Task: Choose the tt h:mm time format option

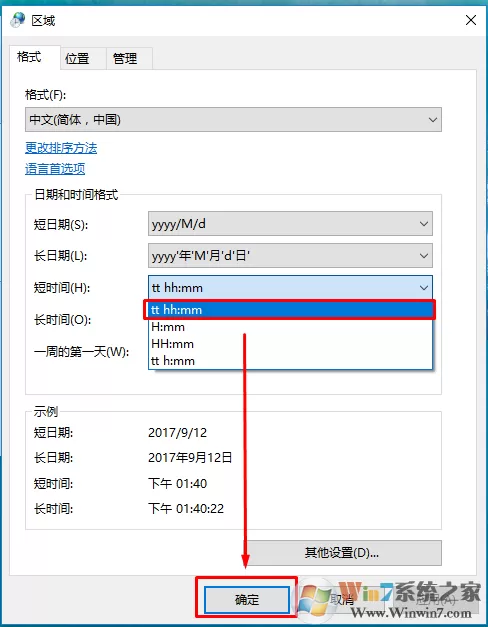Action: click(x=290, y=361)
